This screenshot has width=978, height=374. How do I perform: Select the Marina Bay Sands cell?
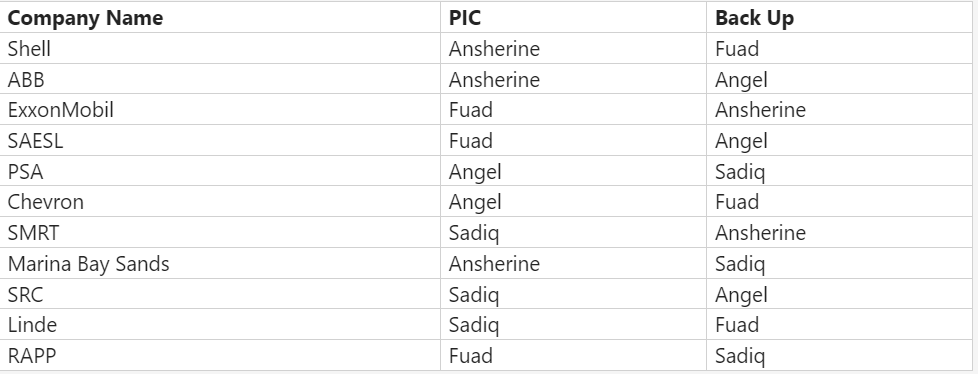[x=220, y=263]
